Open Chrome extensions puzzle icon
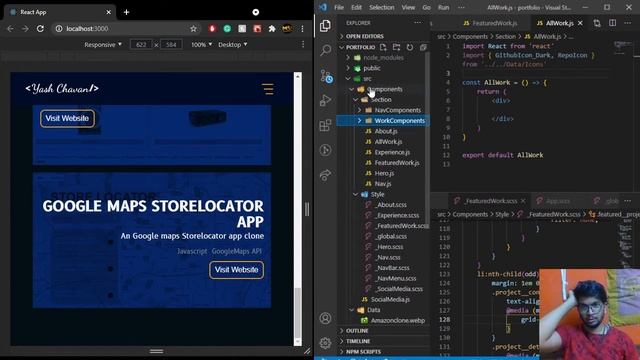The height and width of the screenshot is (360, 640). (272, 29)
